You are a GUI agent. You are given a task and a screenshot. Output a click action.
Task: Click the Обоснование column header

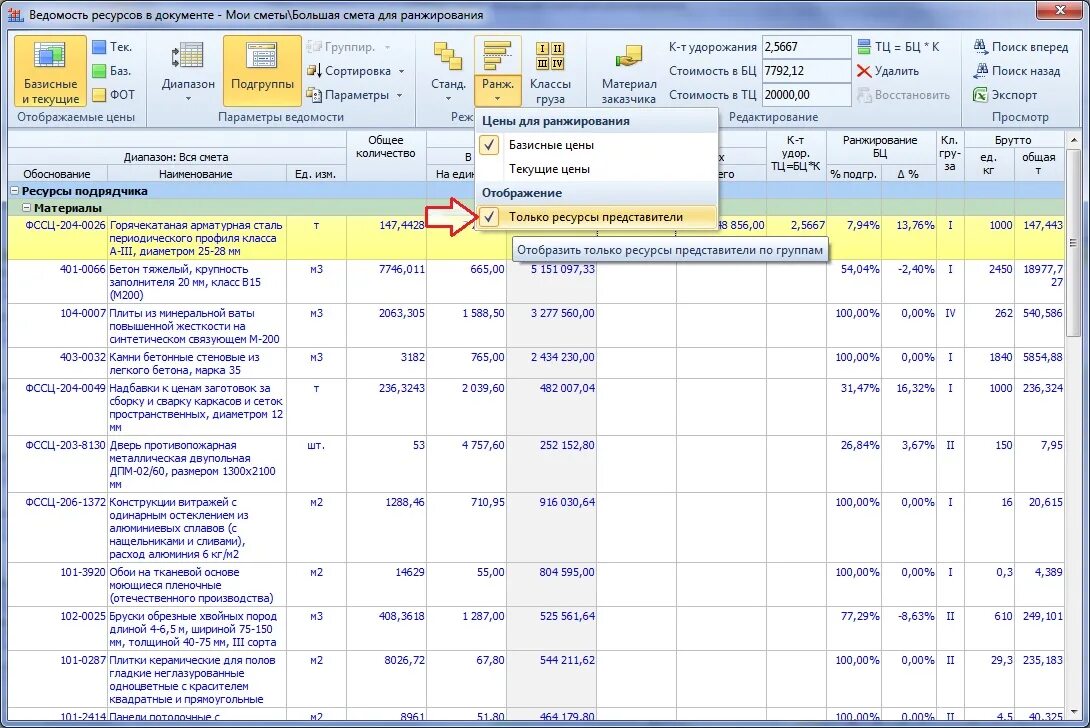click(x=56, y=174)
